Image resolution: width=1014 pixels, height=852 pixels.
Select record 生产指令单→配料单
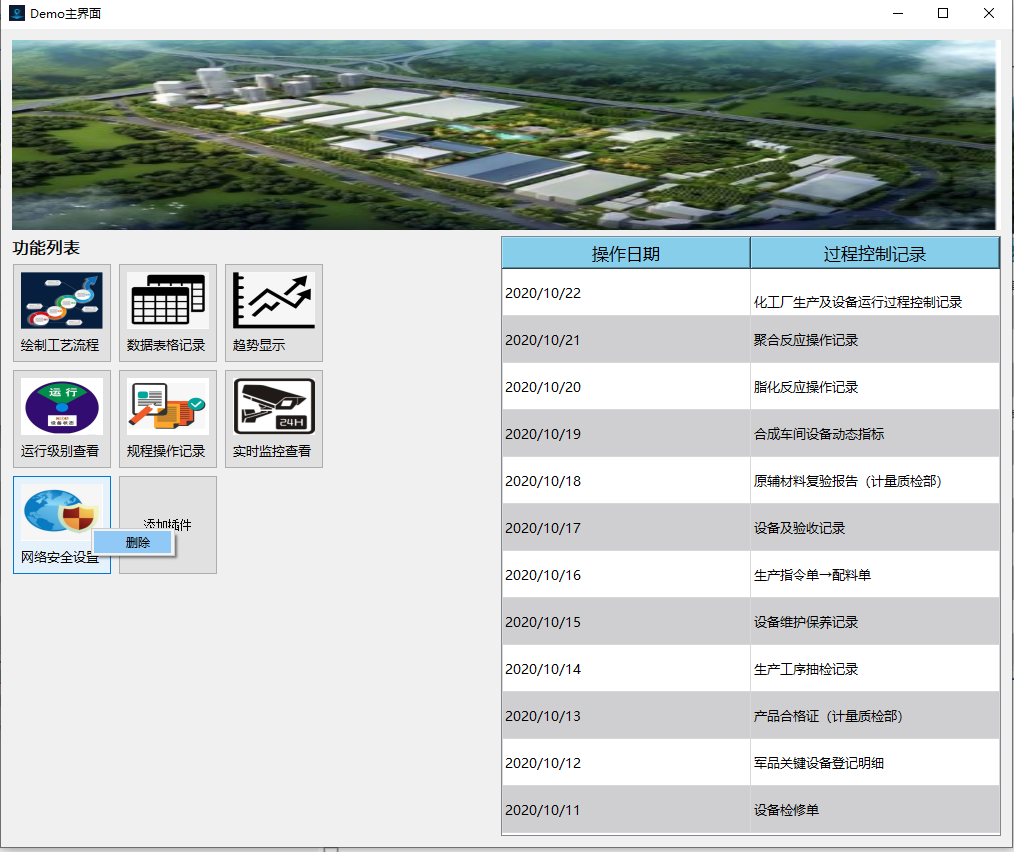[x=875, y=574]
